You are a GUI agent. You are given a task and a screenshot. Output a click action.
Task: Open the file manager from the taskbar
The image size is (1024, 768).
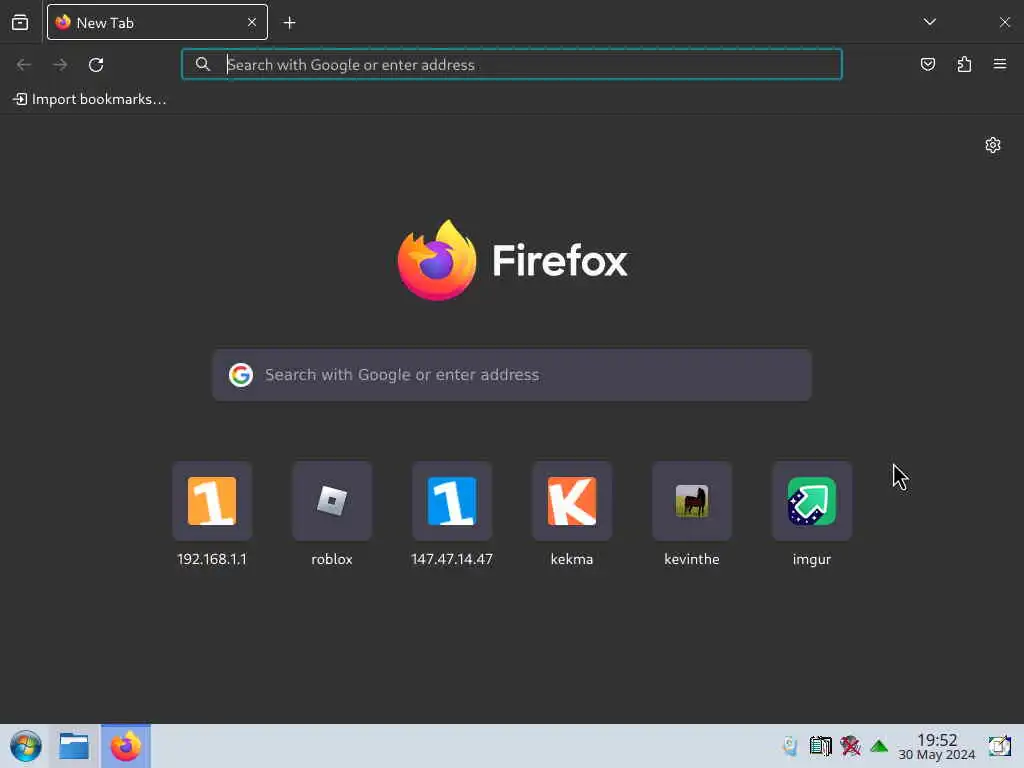coord(74,746)
